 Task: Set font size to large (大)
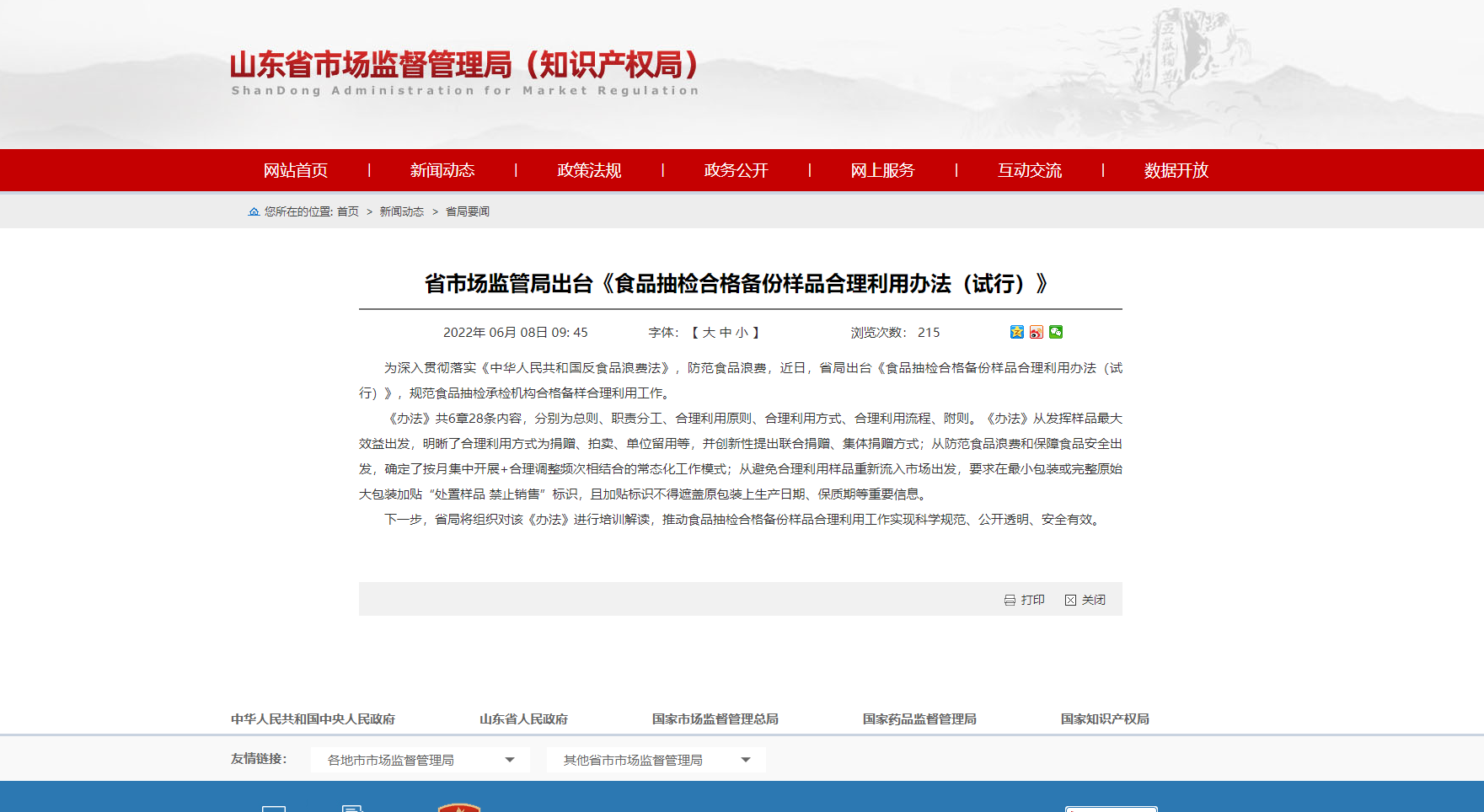click(x=709, y=333)
